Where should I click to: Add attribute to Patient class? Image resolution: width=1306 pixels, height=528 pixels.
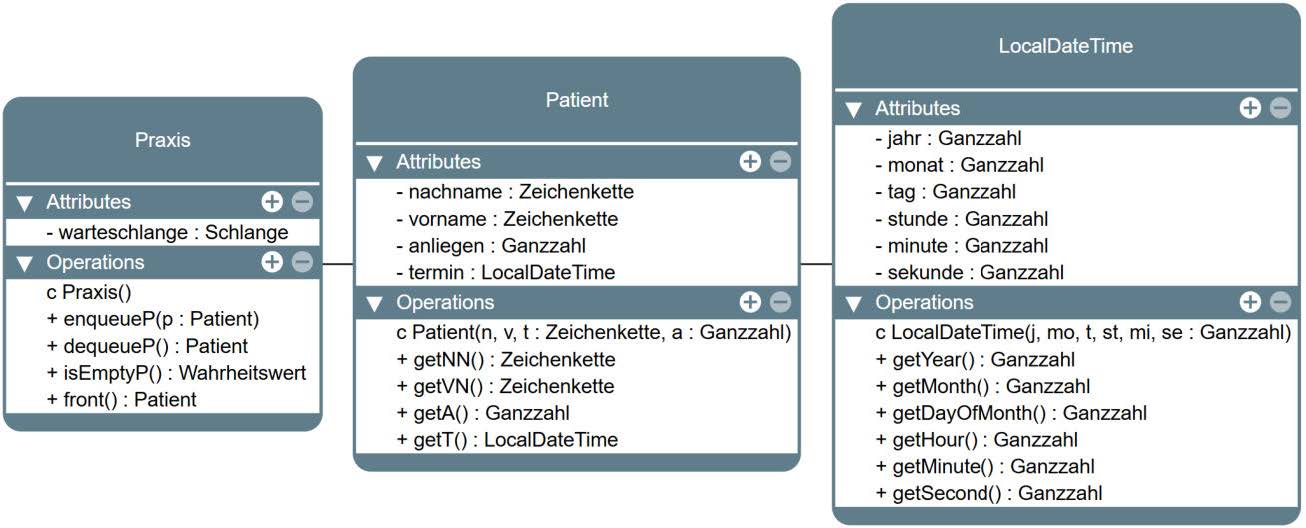pos(750,162)
